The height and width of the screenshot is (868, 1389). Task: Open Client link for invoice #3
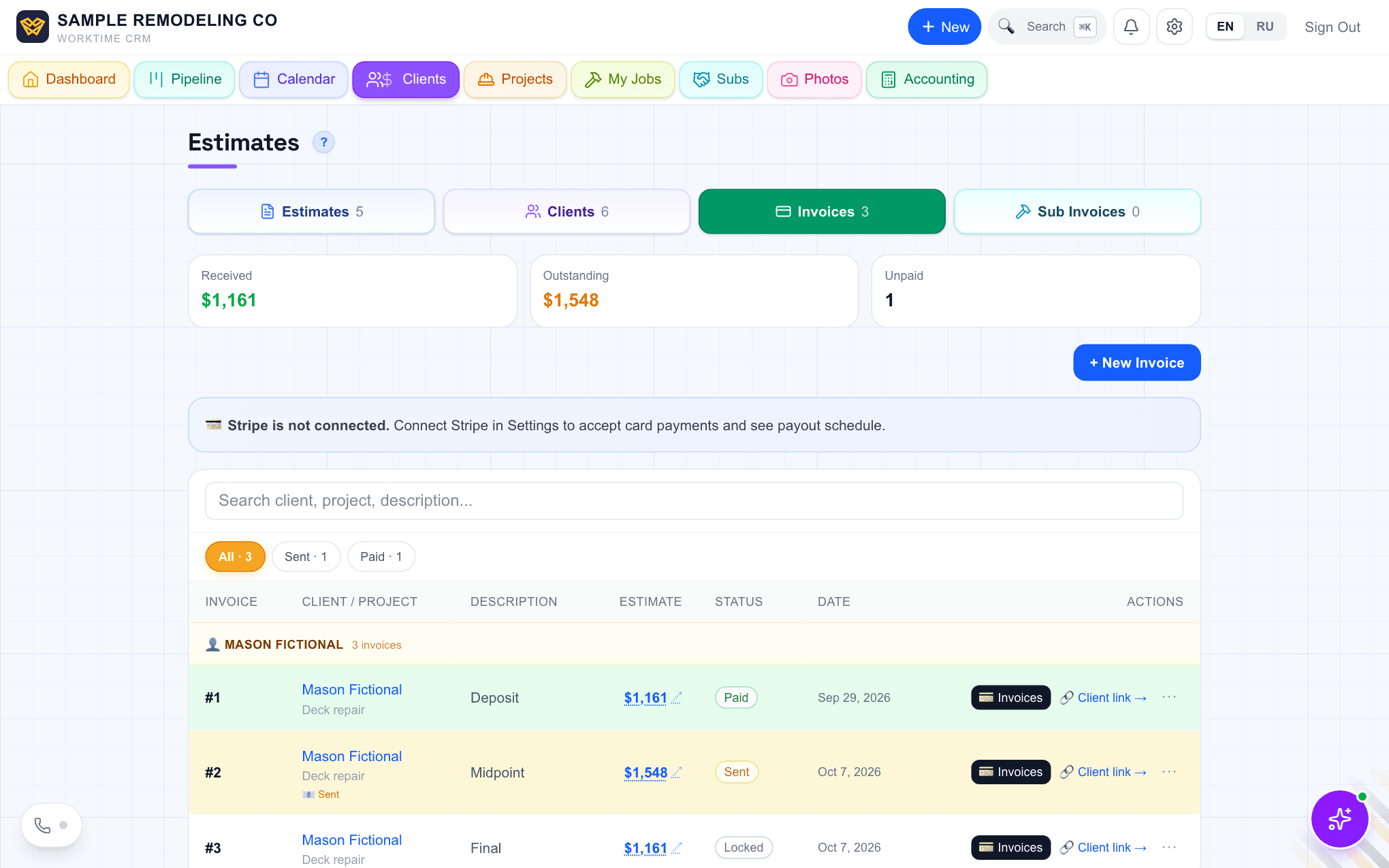[1104, 848]
